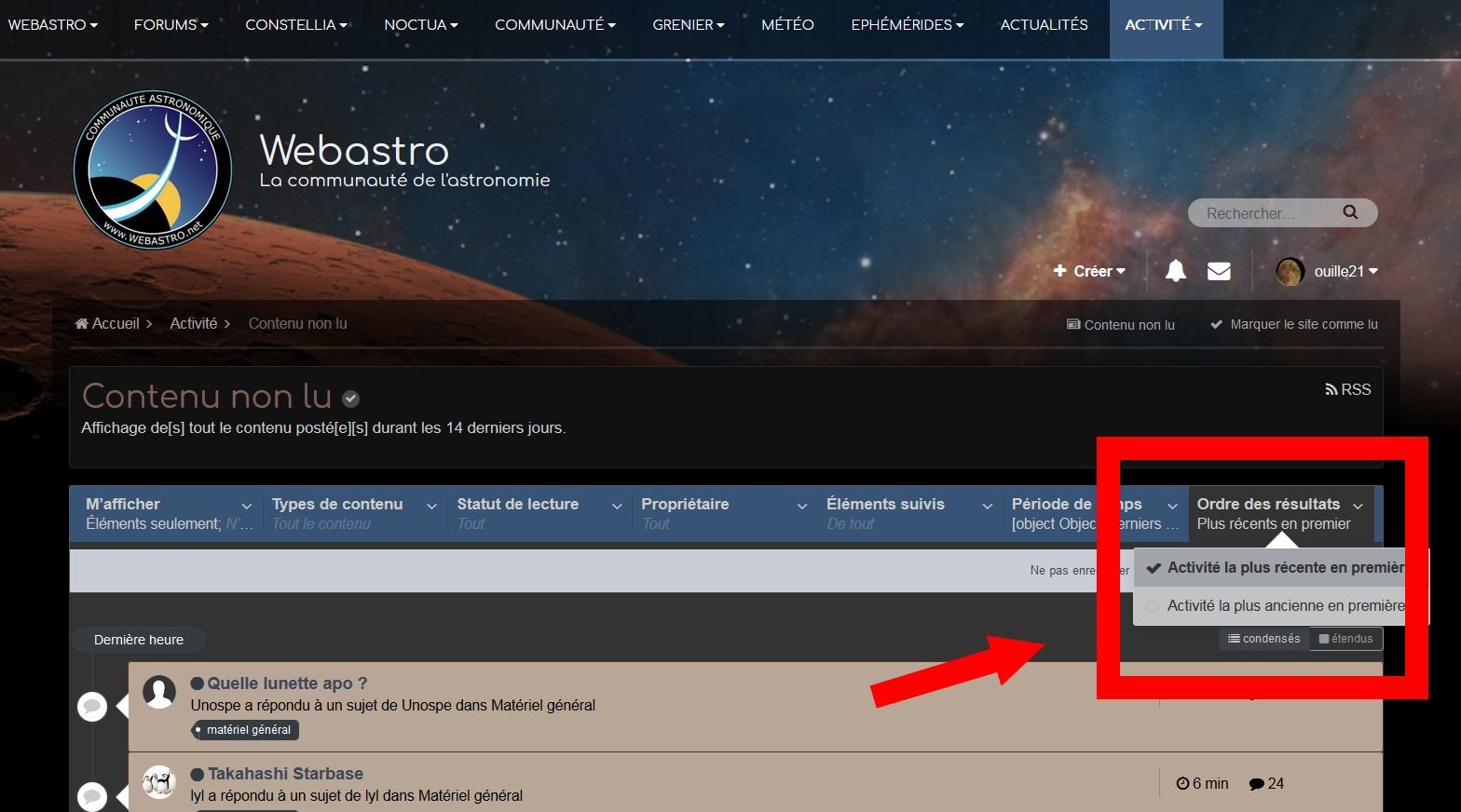
Task: Open the CONSTELLIA menu
Action: coord(296,25)
